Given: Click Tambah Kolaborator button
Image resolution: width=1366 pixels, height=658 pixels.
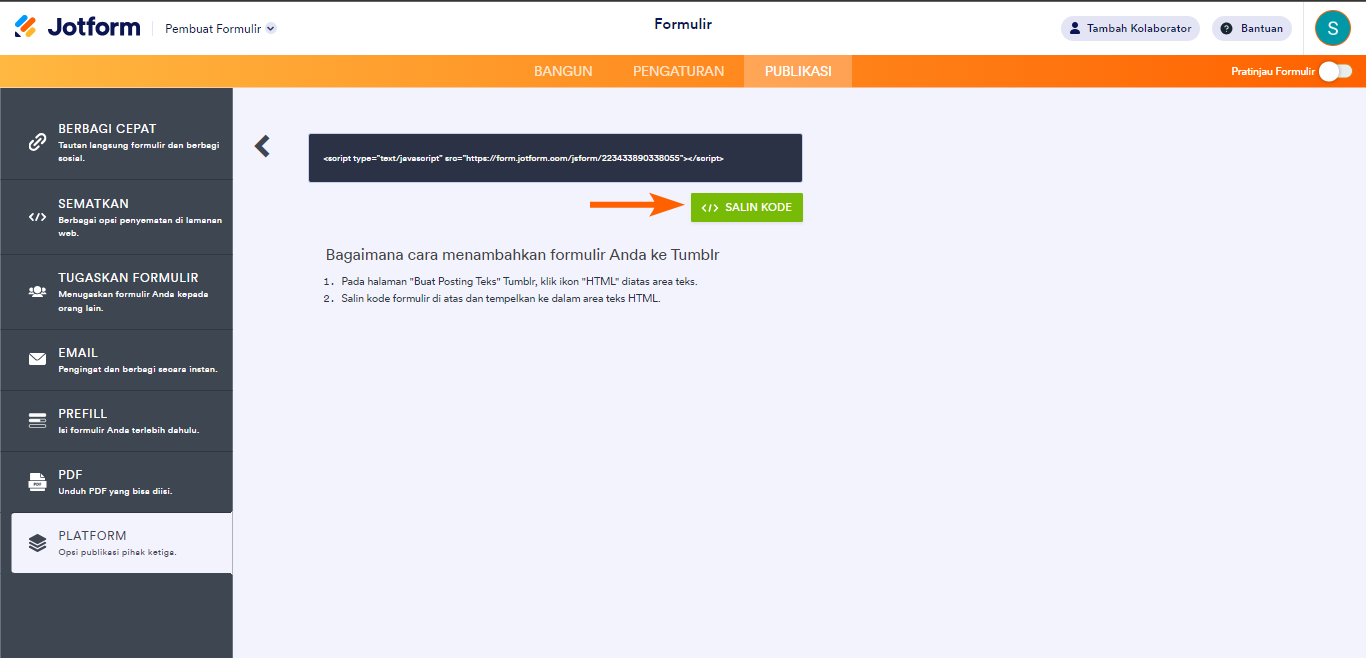Looking at the screenshot, I should 1130,28.
